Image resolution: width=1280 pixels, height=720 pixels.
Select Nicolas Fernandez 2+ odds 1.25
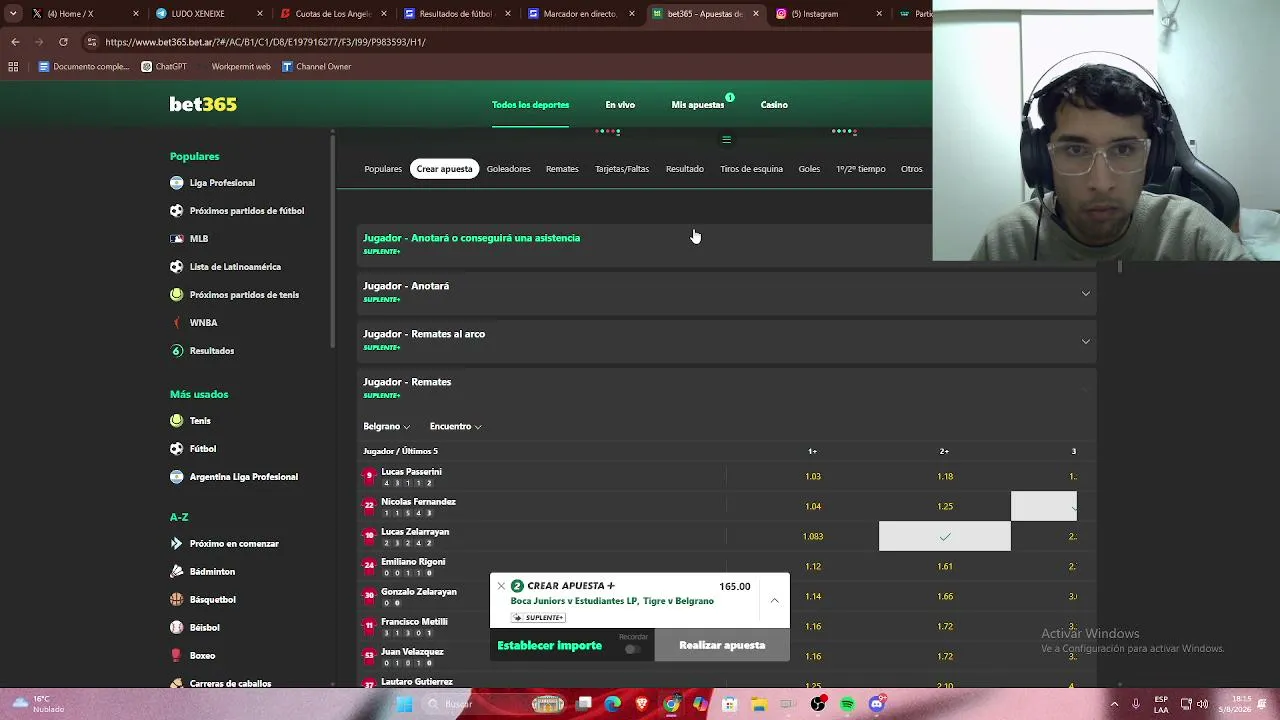point(945,506)
